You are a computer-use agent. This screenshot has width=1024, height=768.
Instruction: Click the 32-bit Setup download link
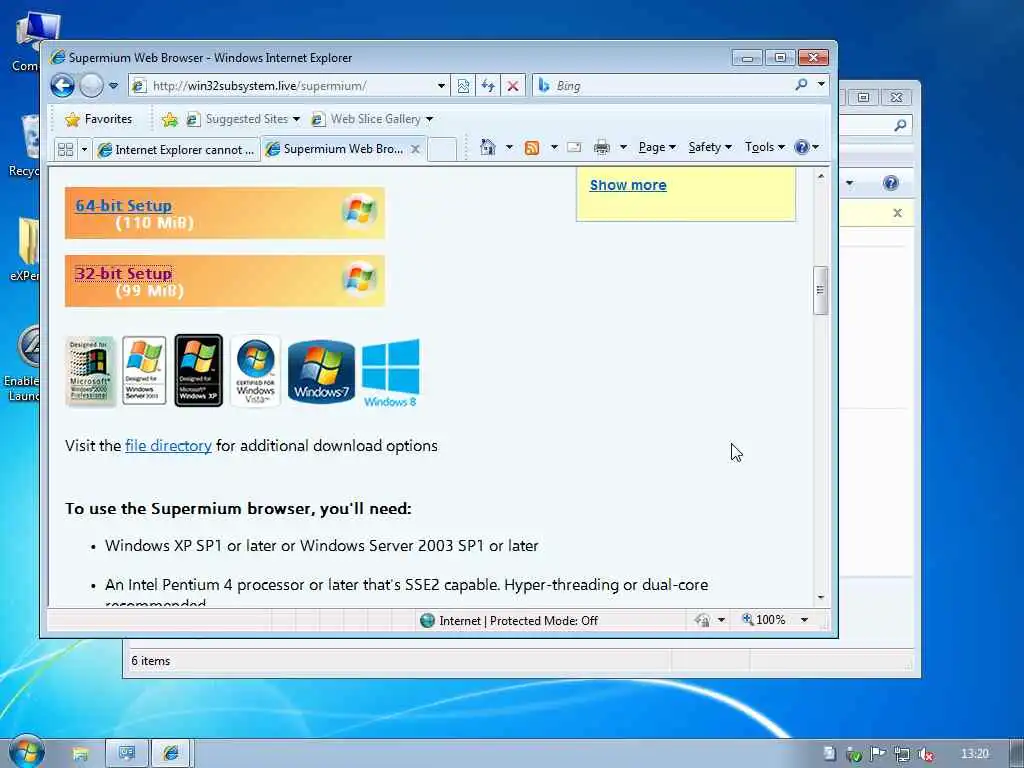pyautogui.click(x=123, y=274)
